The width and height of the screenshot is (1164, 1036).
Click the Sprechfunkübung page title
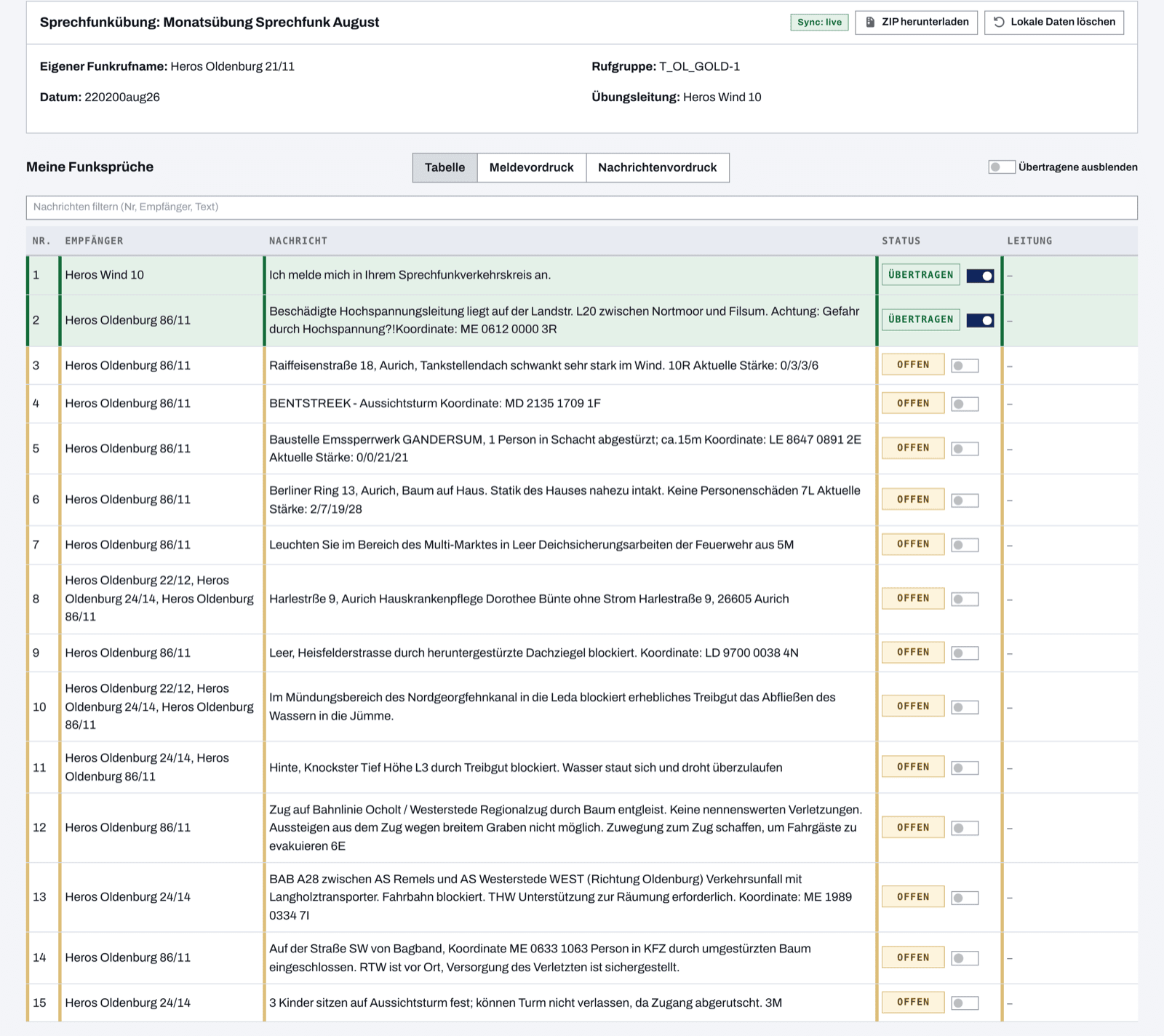point(210,22)
